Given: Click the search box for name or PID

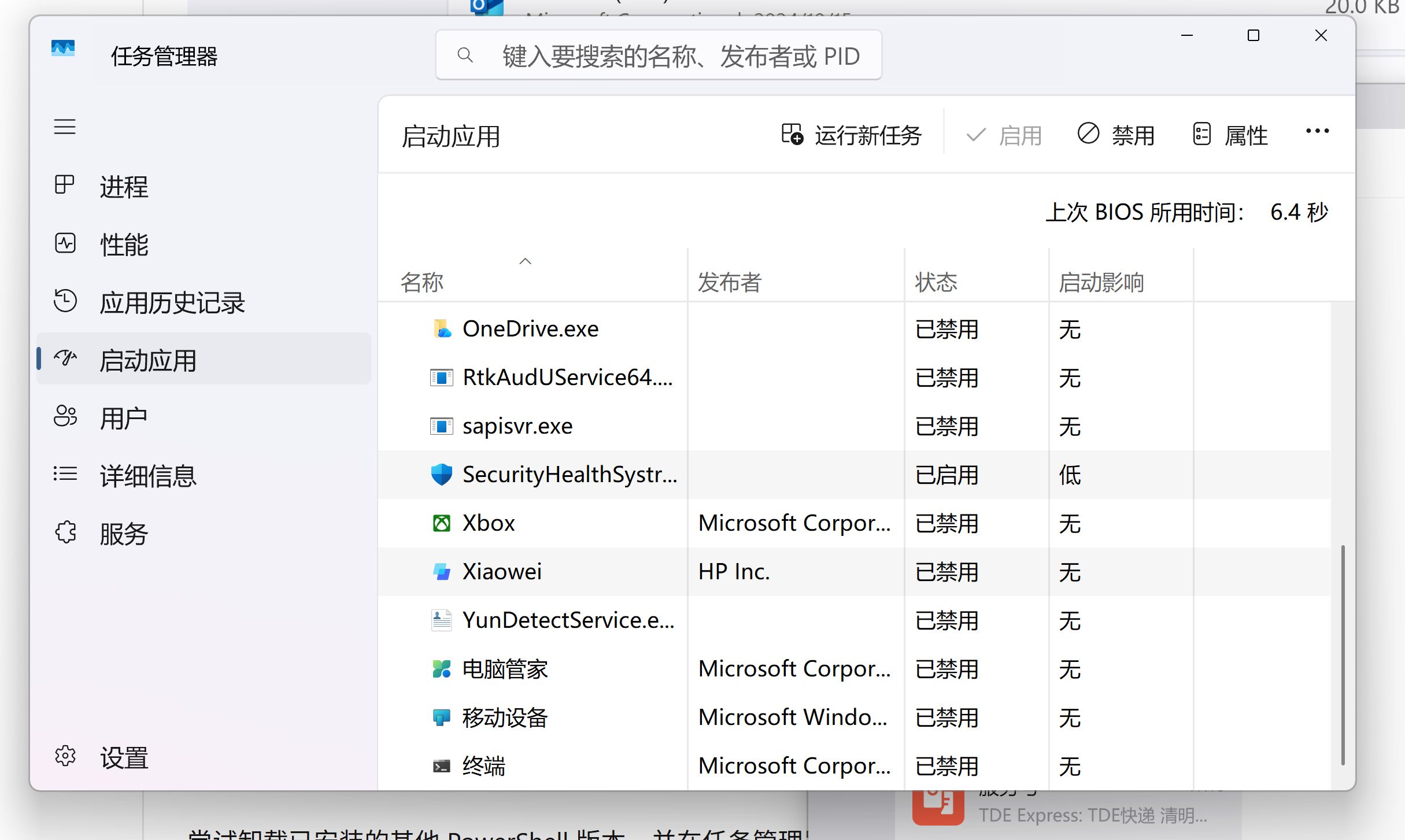Looking at the screenshot, I should click(x=659, y=55).
